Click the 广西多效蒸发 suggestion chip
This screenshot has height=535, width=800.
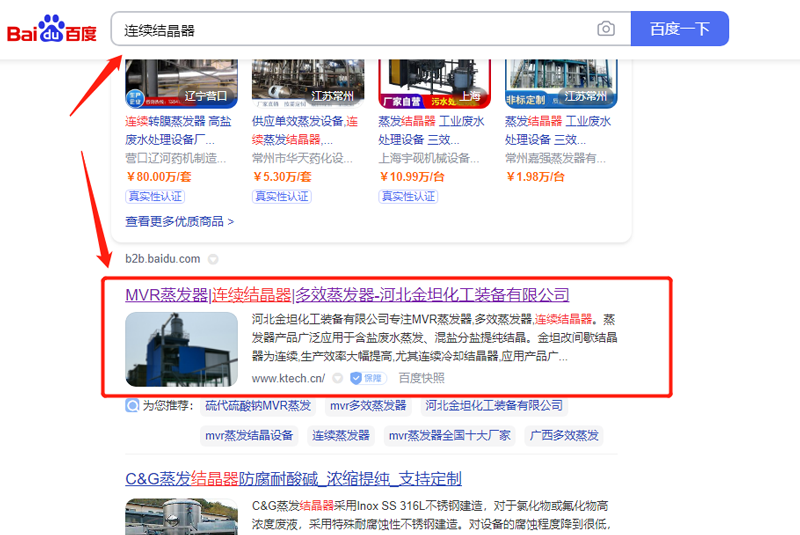click(564, 435)
